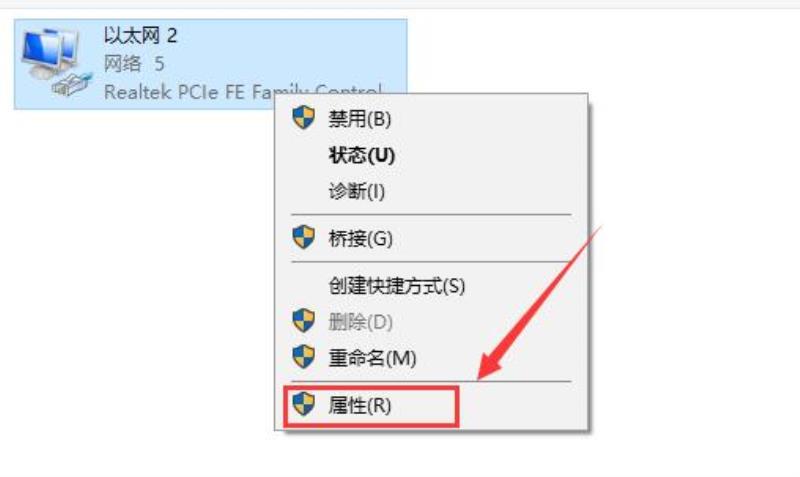Screen dimensions: 800x477
Task: Click the 网络 5 status text
Action: coord(134,64)
